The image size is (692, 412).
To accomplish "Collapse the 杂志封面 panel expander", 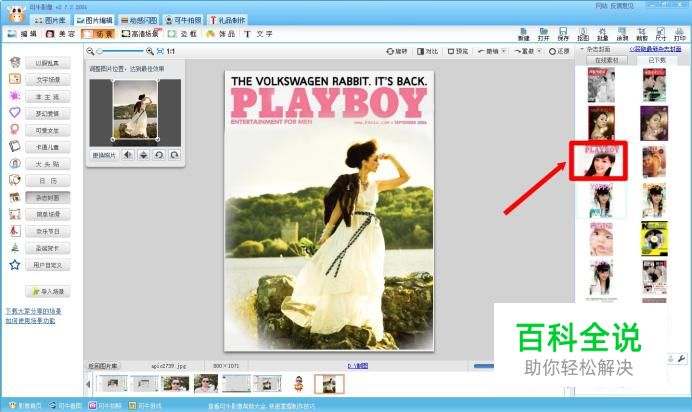I will (582, 49).
